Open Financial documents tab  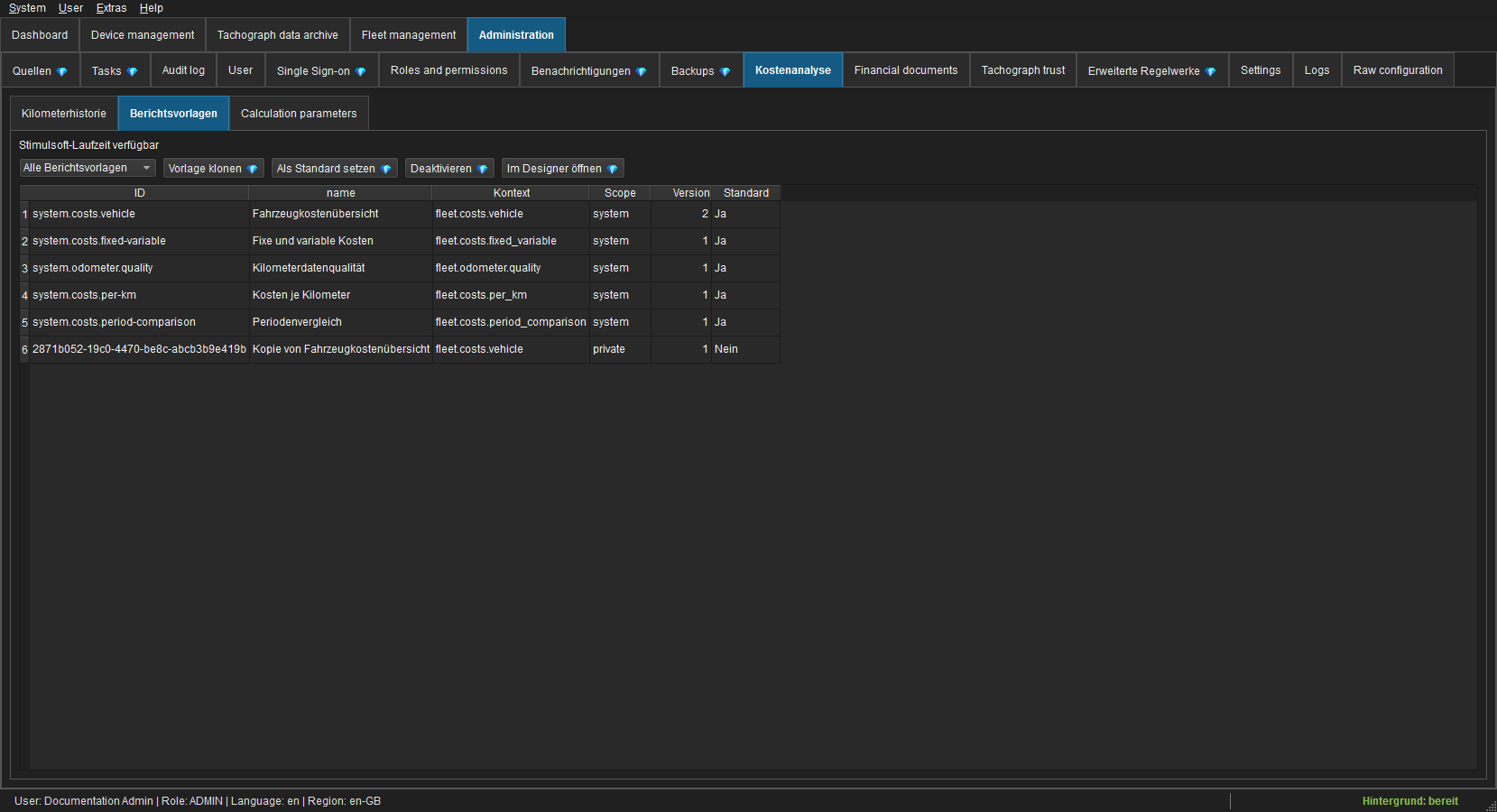(x=906, y=70)
